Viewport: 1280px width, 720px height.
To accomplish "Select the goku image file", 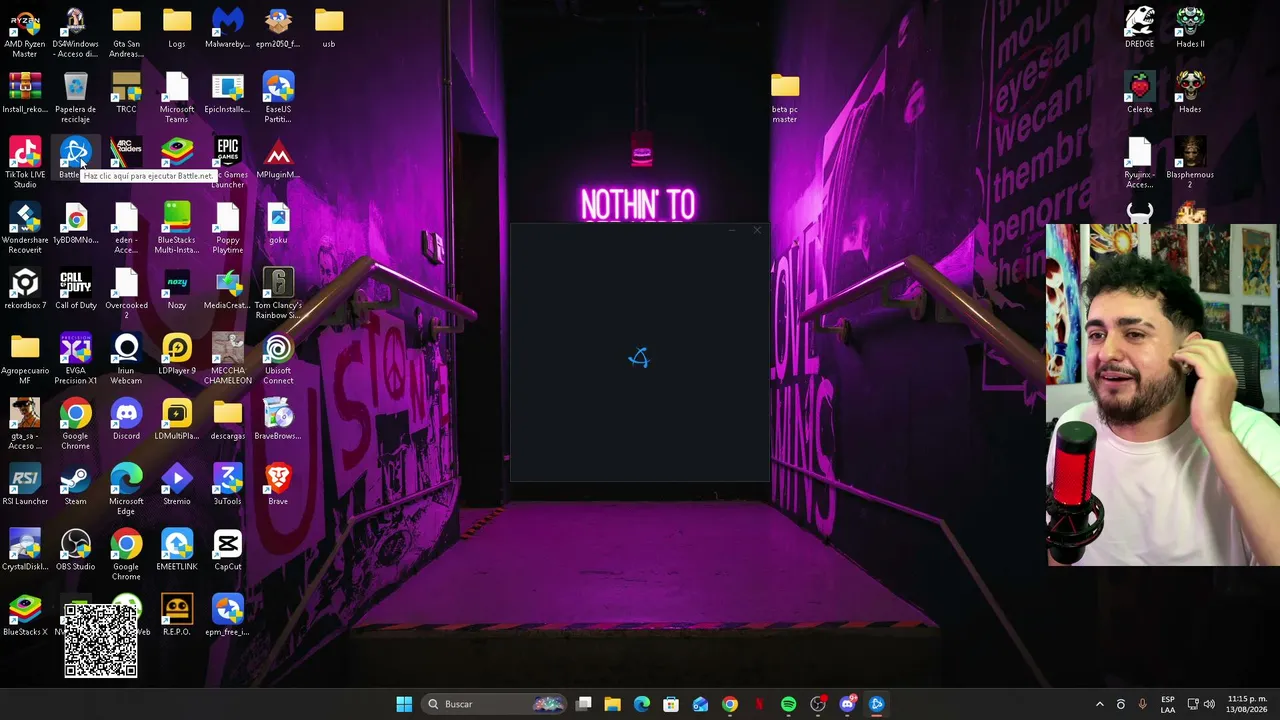I will click(278, 223).
